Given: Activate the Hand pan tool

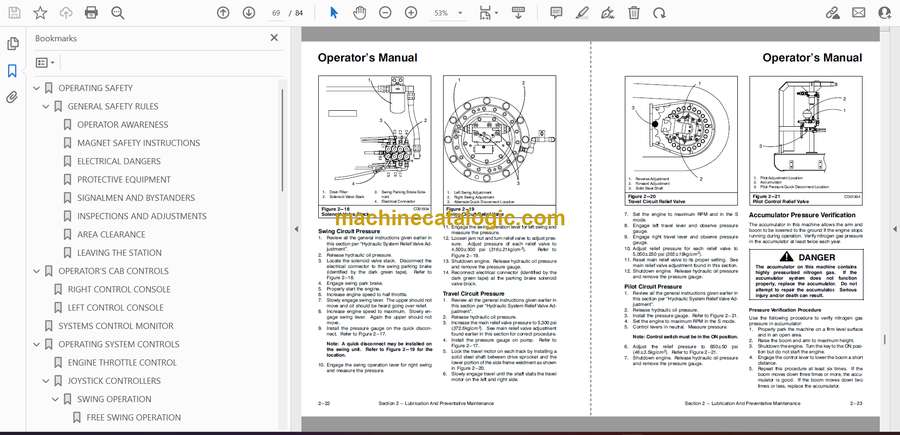Looking at the screenshot, I should coord(360,13).
